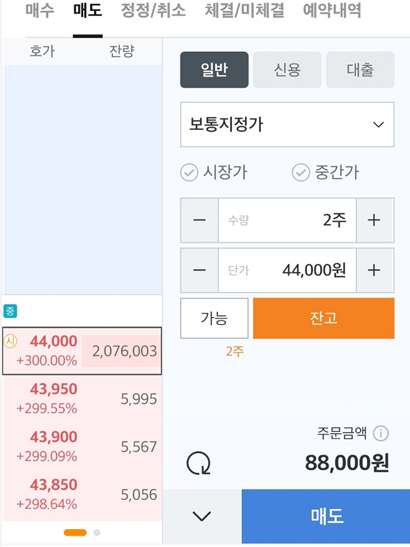Screen dimensions: 410x547
Task: Click the second page indicator dot
Action: tap(97, 532)
